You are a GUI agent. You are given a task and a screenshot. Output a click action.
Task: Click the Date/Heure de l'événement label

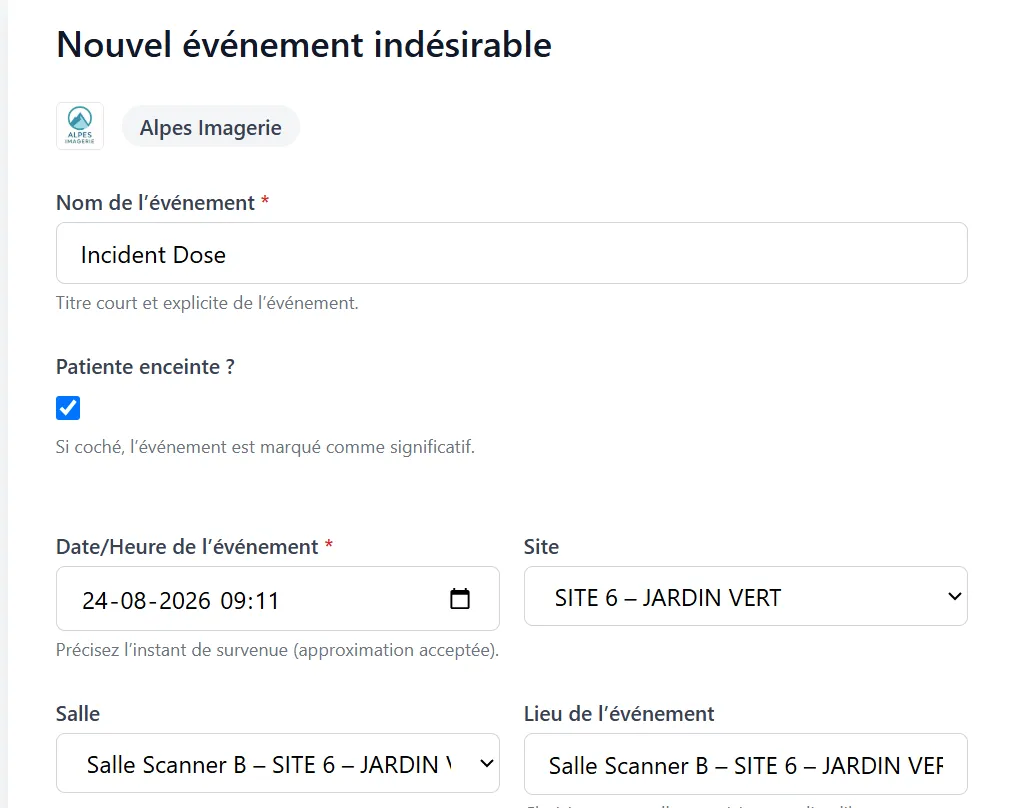tap(187, 547)
